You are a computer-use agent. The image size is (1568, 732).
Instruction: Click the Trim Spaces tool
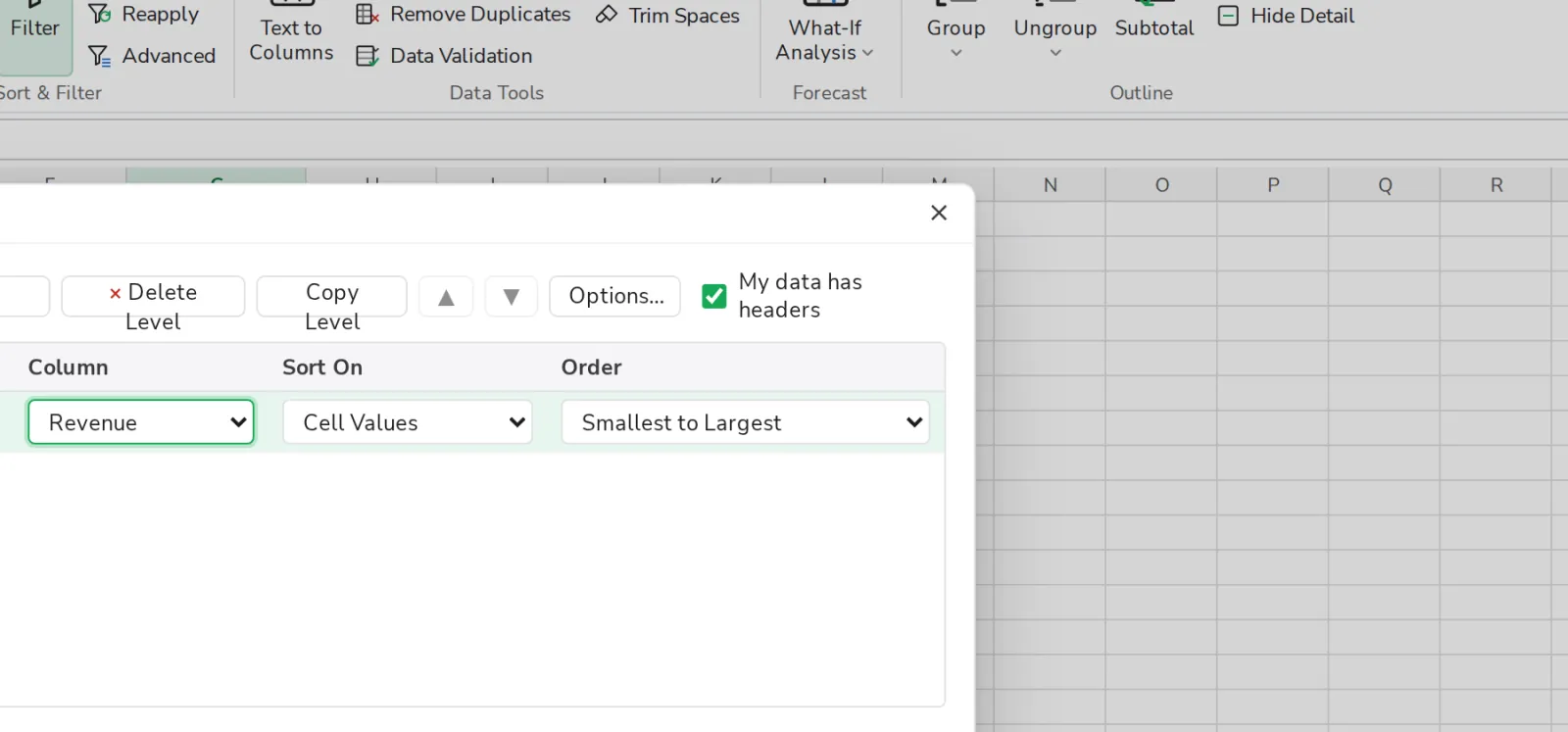(667, 16)
